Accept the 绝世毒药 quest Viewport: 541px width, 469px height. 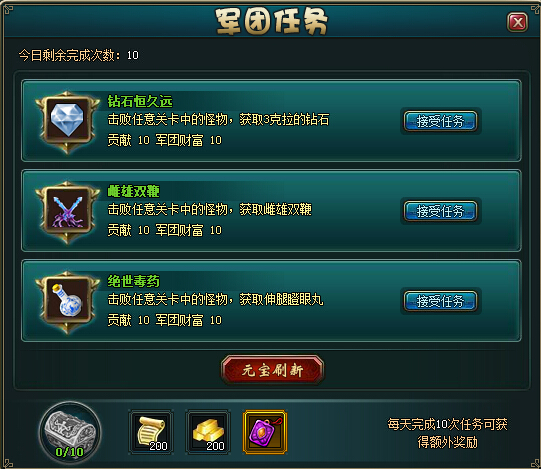(441, 301)
